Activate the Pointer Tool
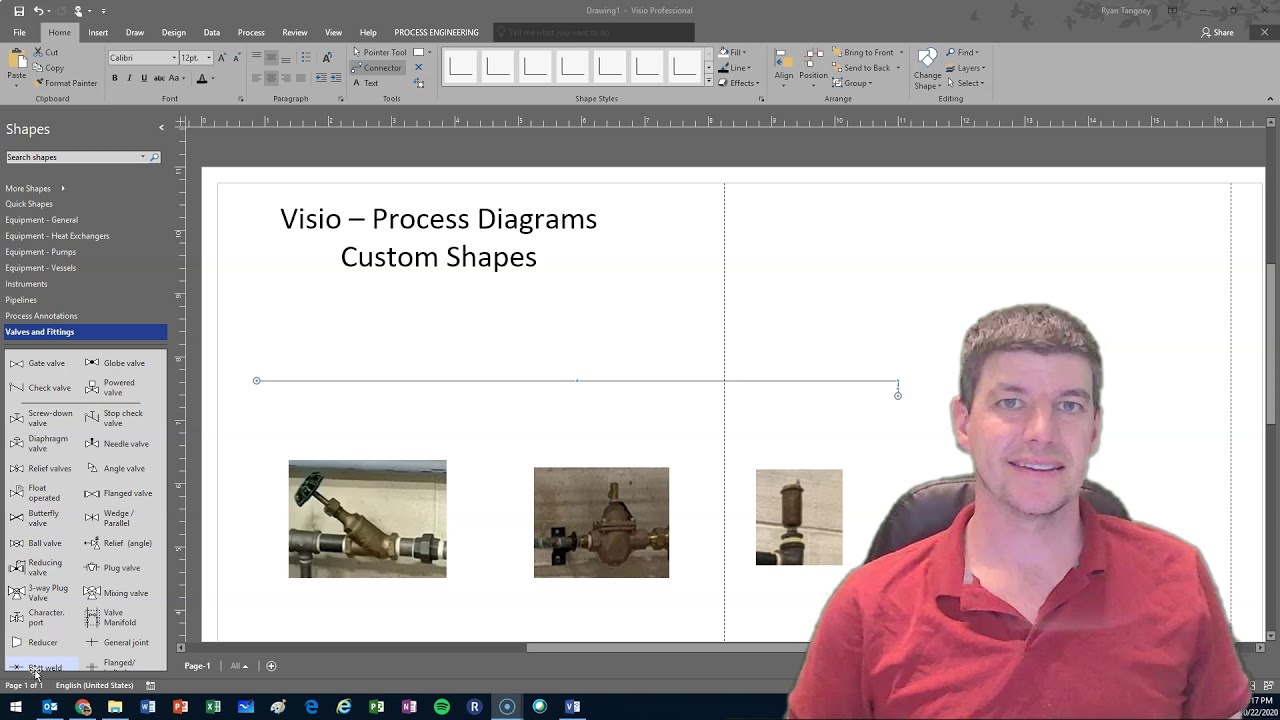Viewport: 1280px width, 720px height. [379, 52]
